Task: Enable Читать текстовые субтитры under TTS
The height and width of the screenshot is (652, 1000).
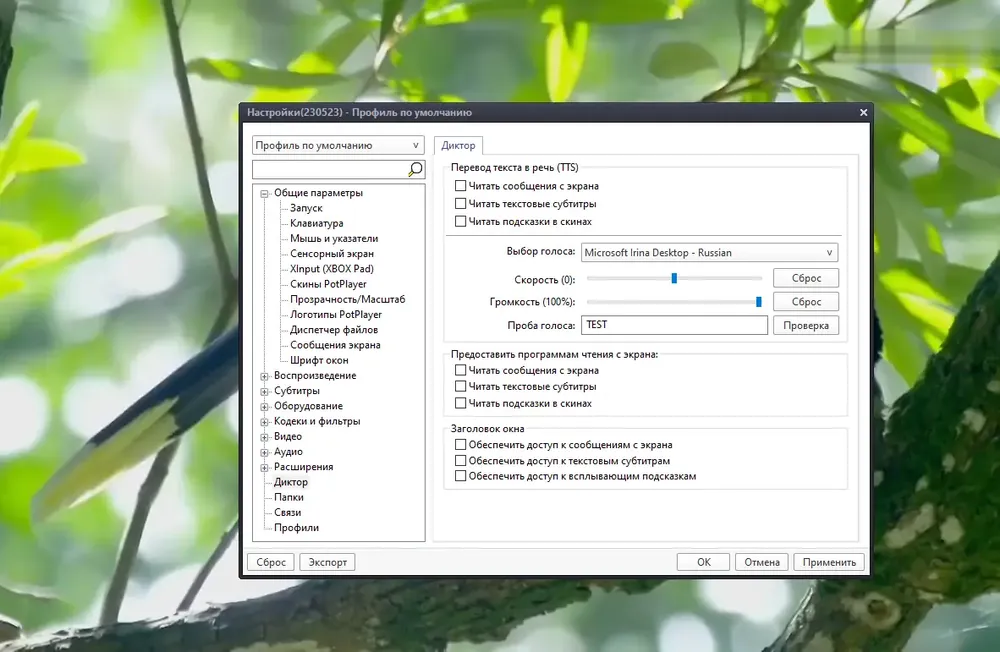Action: pyautogui.click(x=460, y=204)
